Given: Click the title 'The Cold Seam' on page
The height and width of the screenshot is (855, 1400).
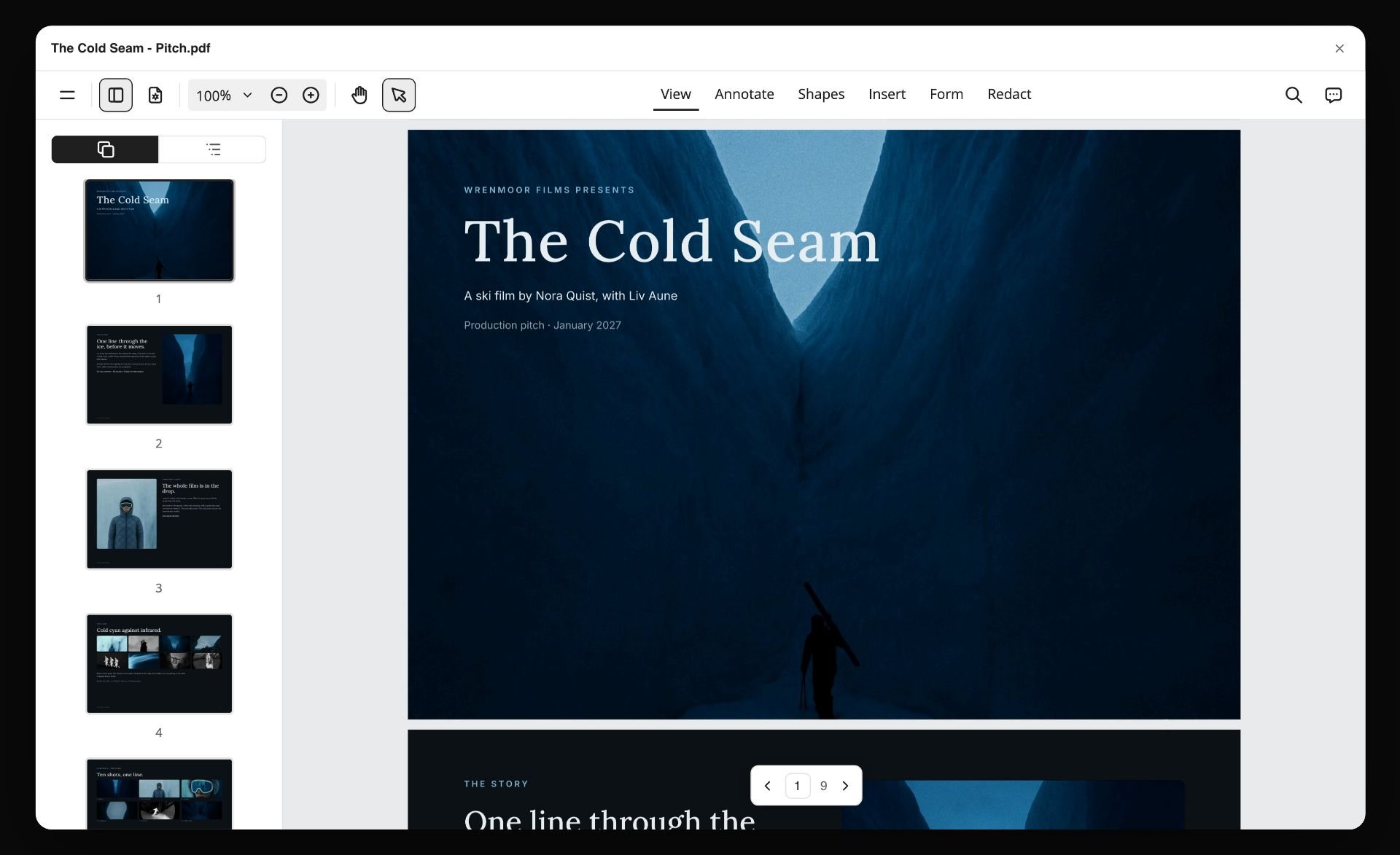Looking at the screenshot, I should coord(672,241).
